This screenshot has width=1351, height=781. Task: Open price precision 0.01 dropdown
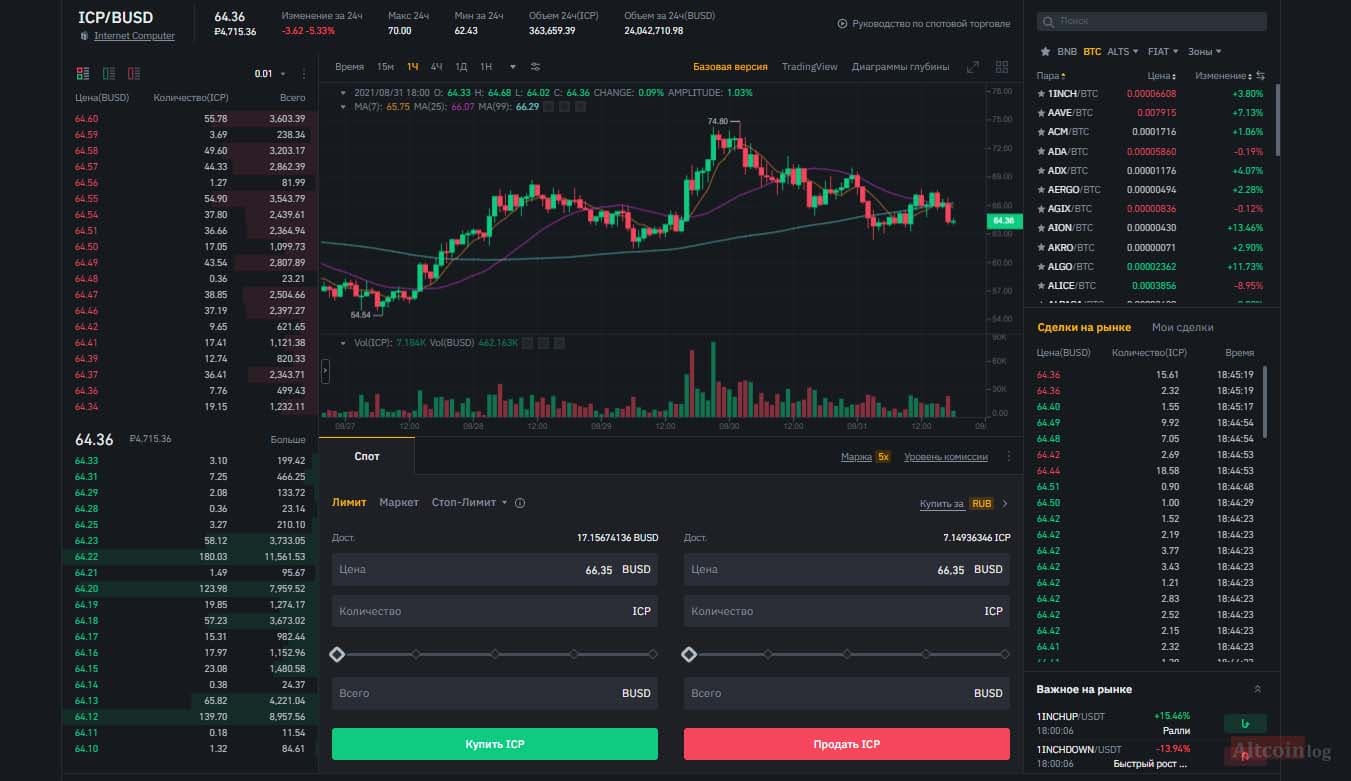pos(270,74)
